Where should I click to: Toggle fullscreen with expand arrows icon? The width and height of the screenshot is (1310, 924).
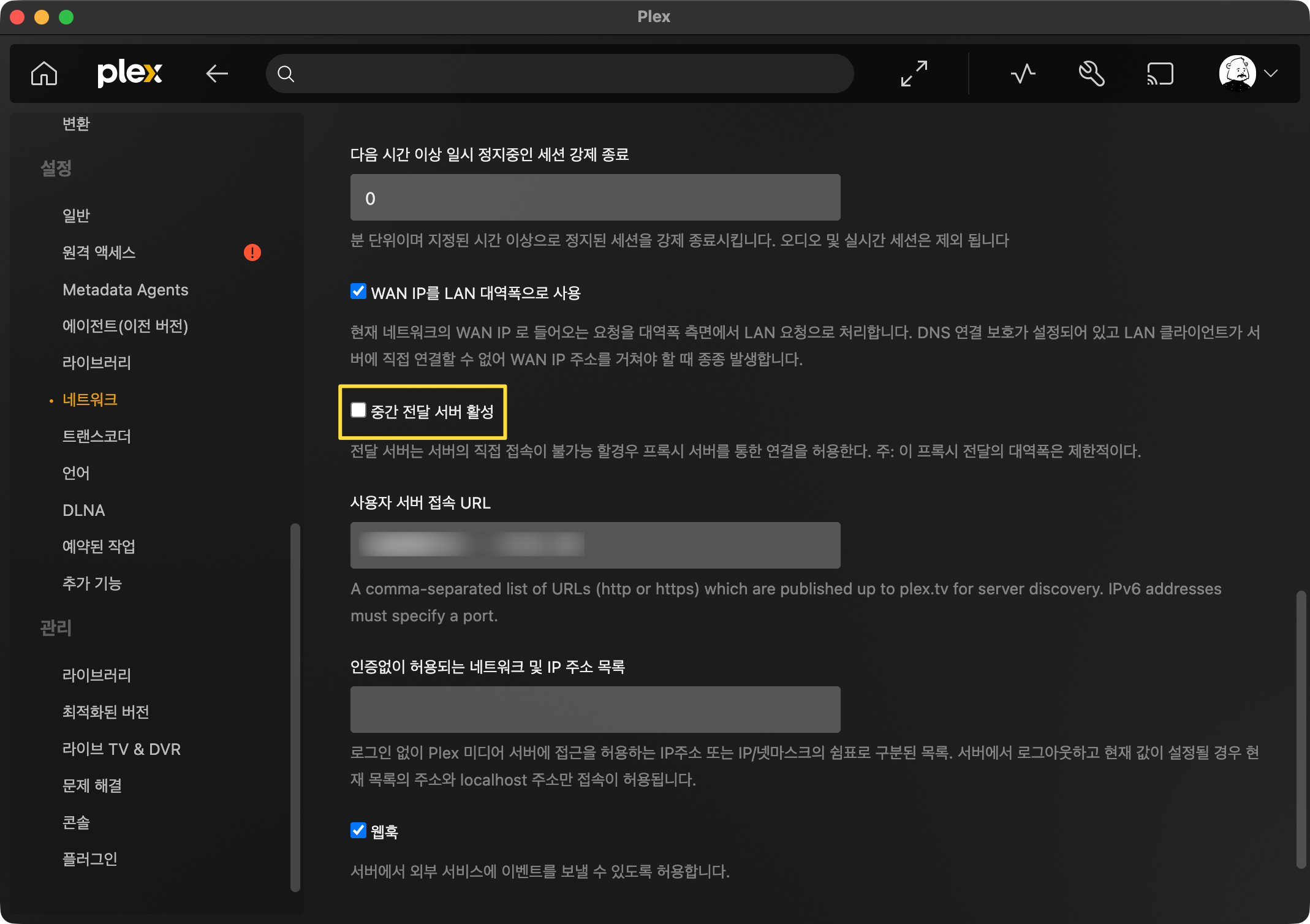click(914, 74)
